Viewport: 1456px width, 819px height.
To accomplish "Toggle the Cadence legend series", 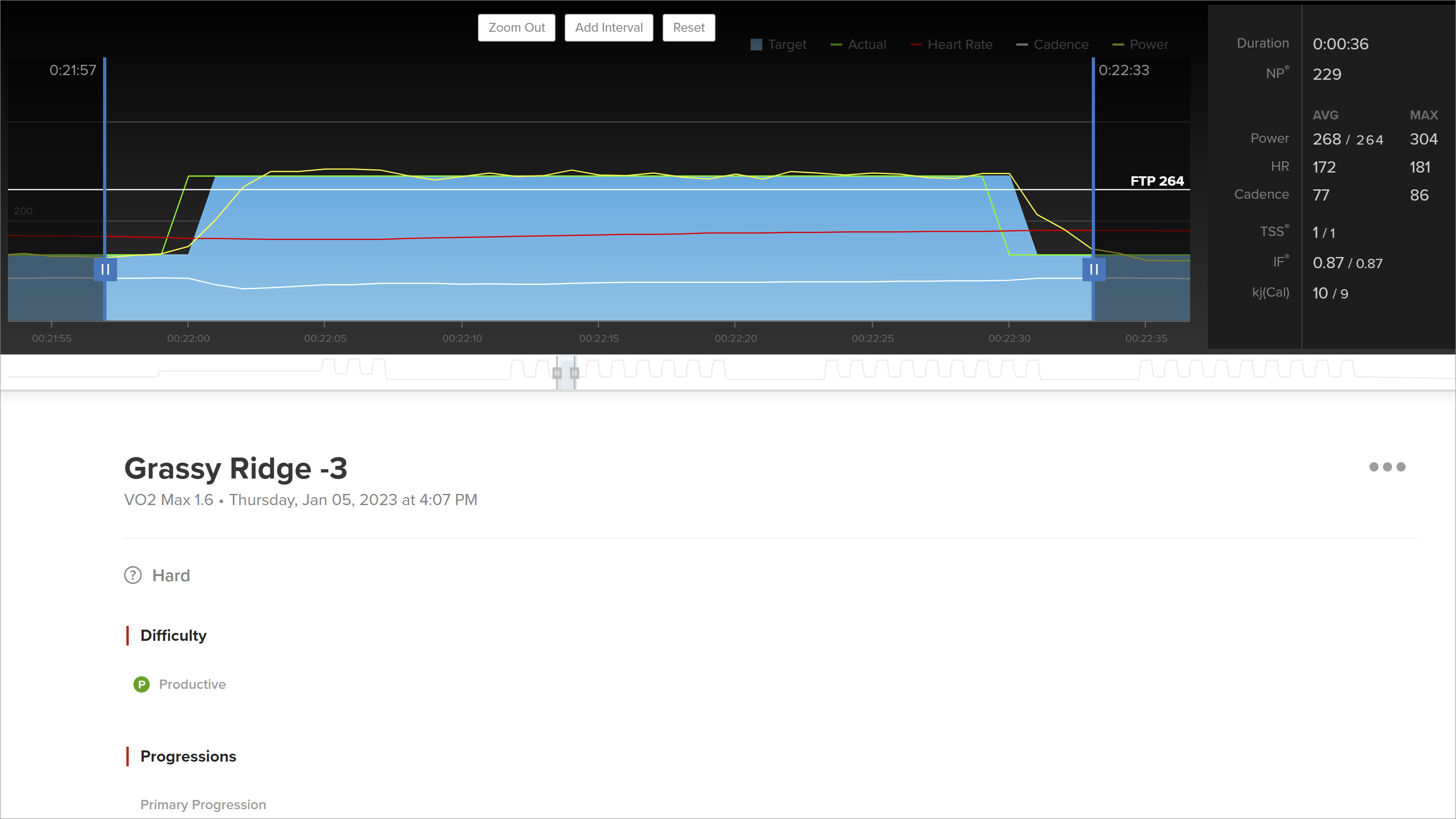I will pyautogui.click(x=1052, y=45).
